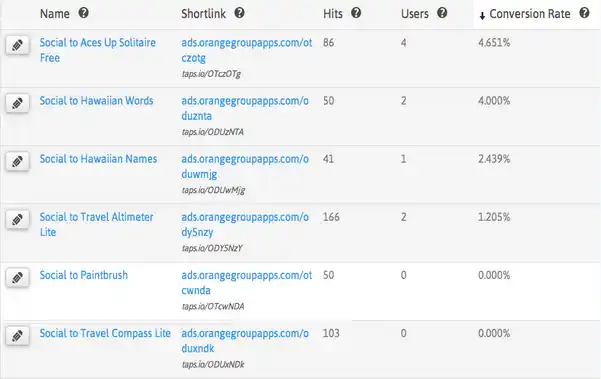Click the taps.io/ODUwMjg text

213,190
